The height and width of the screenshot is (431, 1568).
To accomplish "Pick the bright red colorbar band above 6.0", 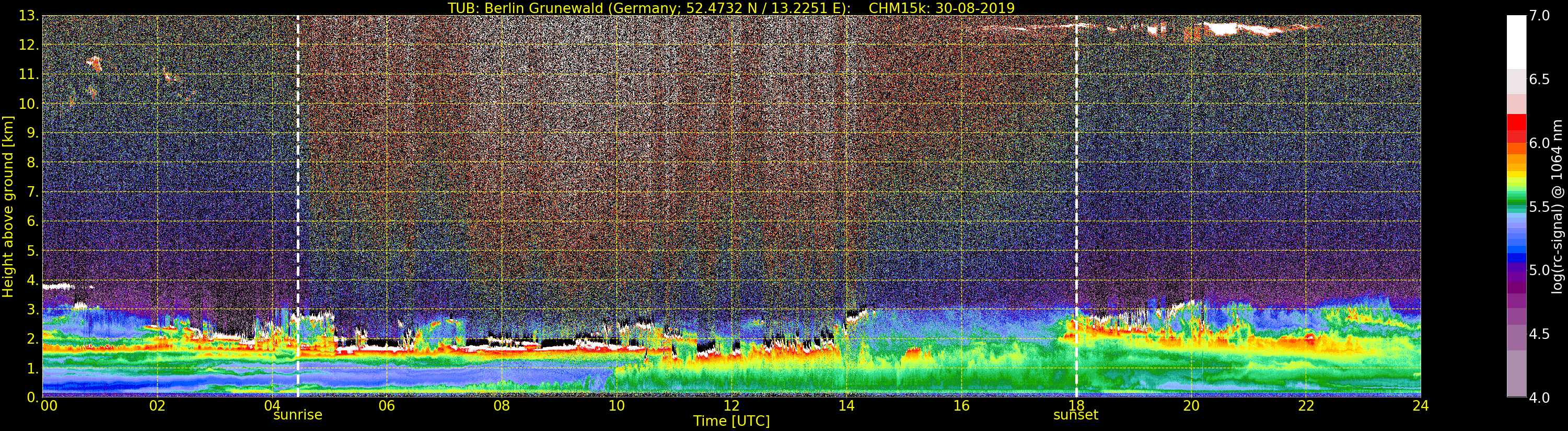I will [x=1516, y=122].
